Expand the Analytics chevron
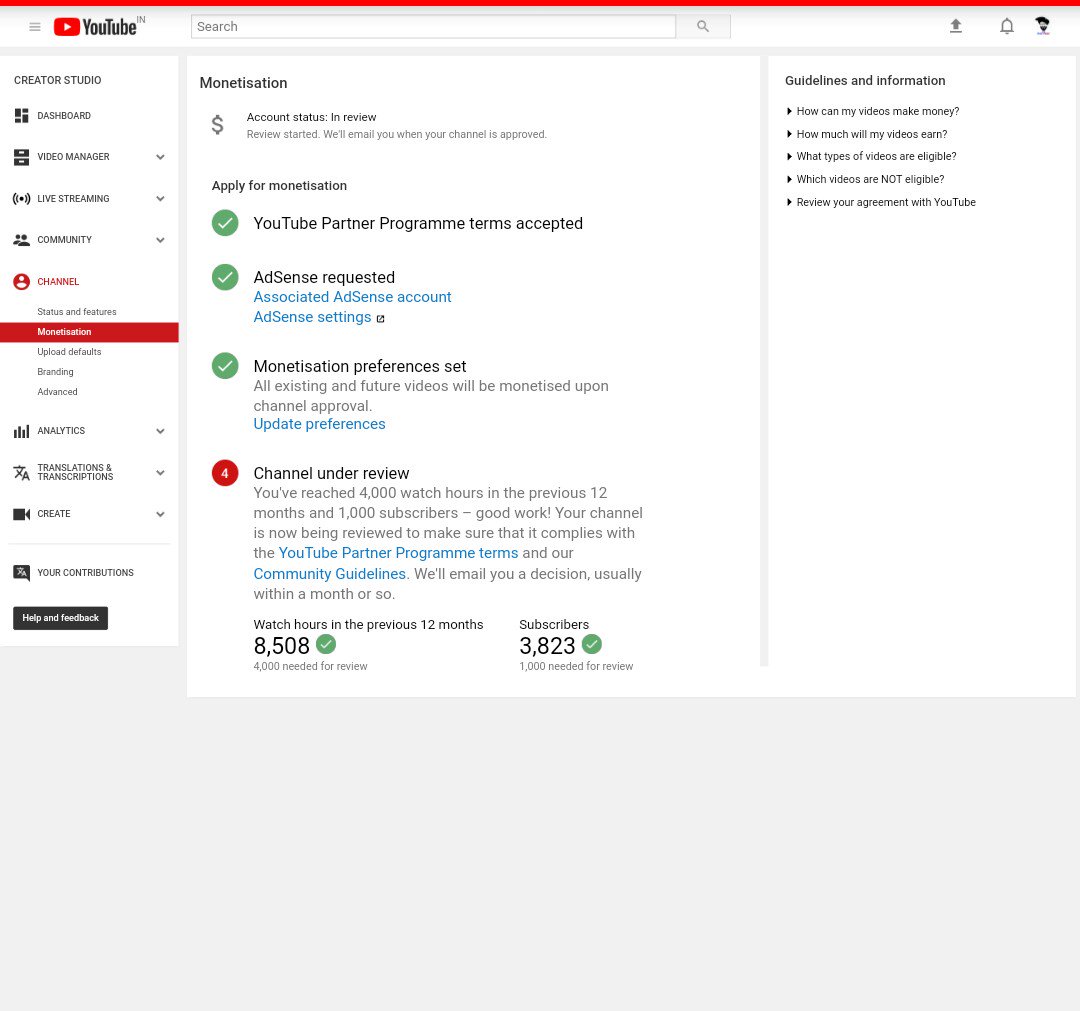The height and width of the screenshot is (1011, 1080). (160, 431)
